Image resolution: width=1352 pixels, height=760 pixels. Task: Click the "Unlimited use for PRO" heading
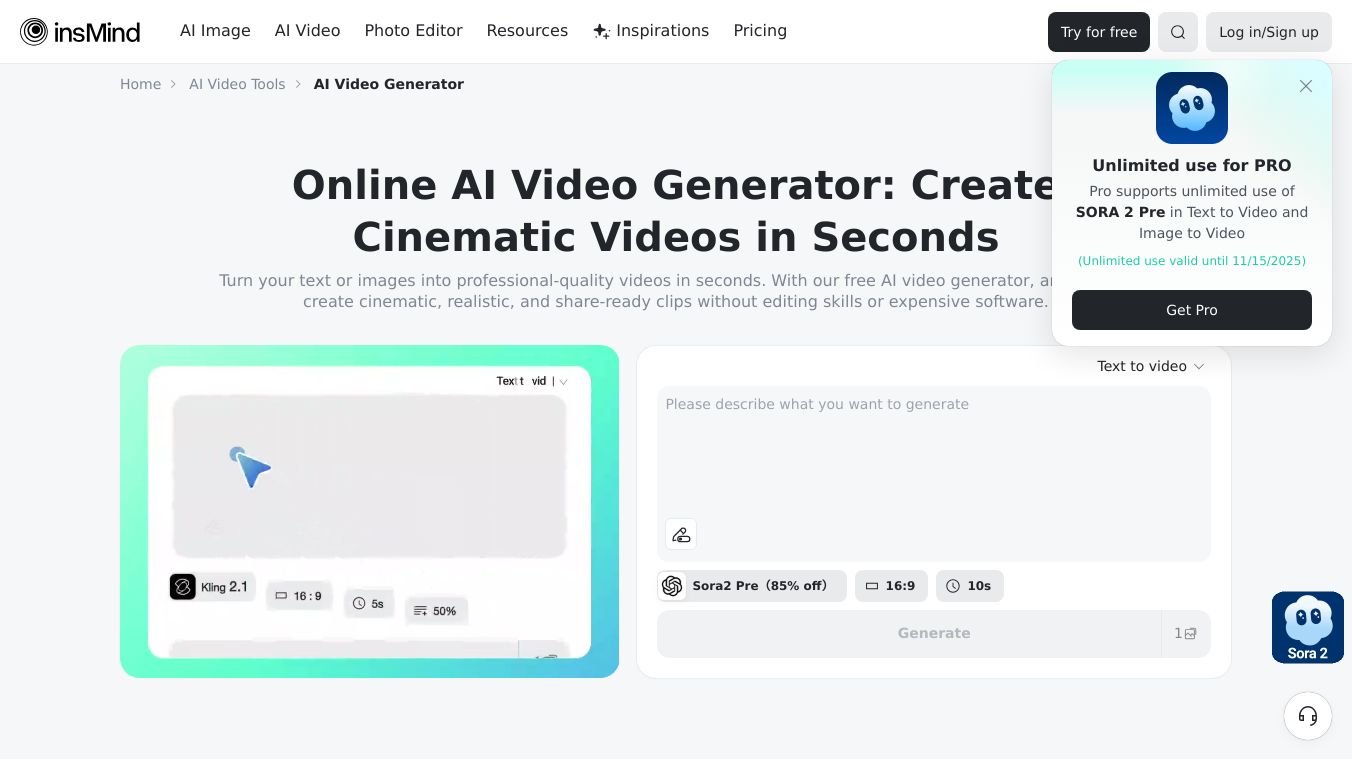tap(1192, 166)
